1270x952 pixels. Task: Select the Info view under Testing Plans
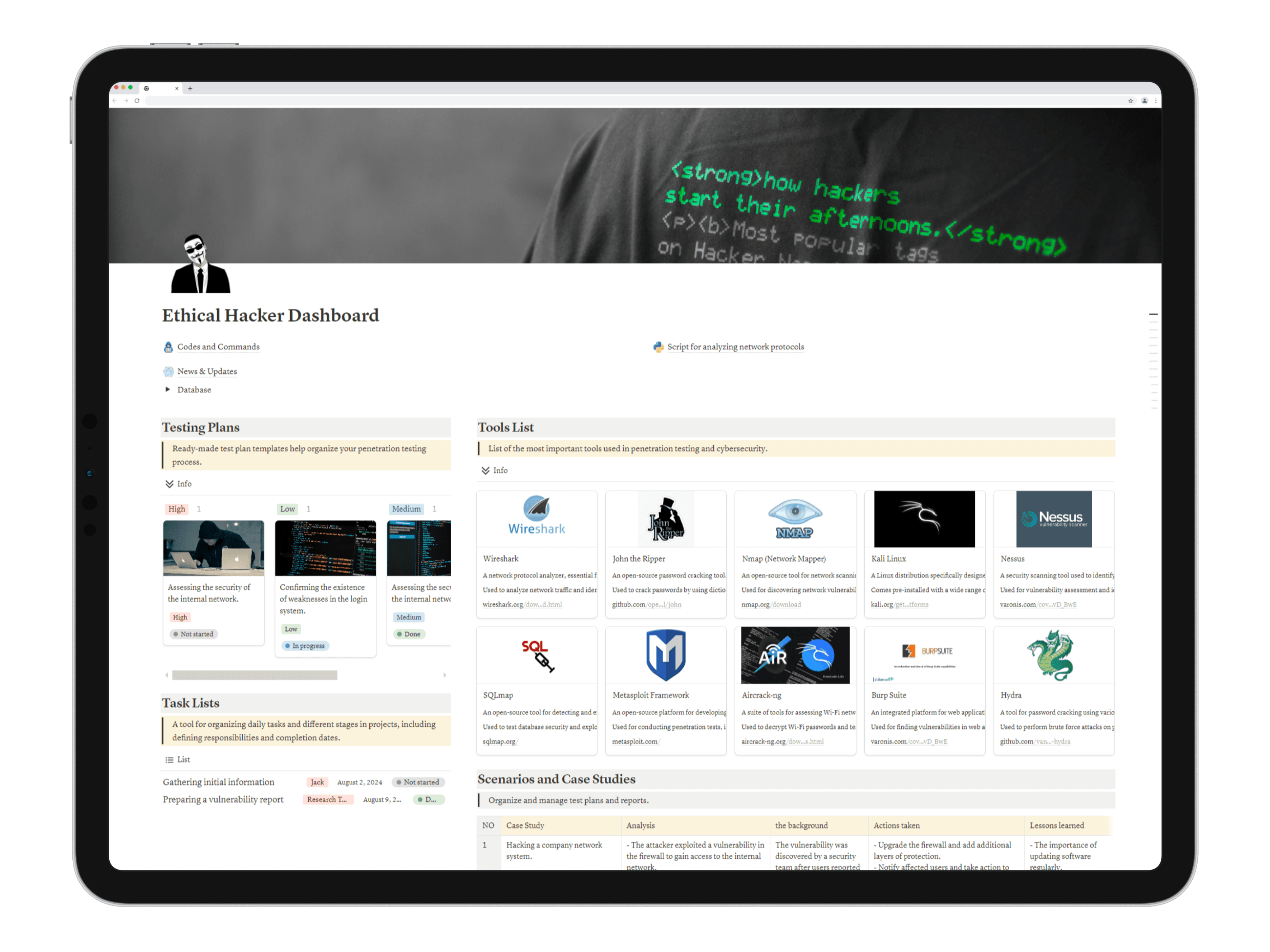click(x=179, y=484)
